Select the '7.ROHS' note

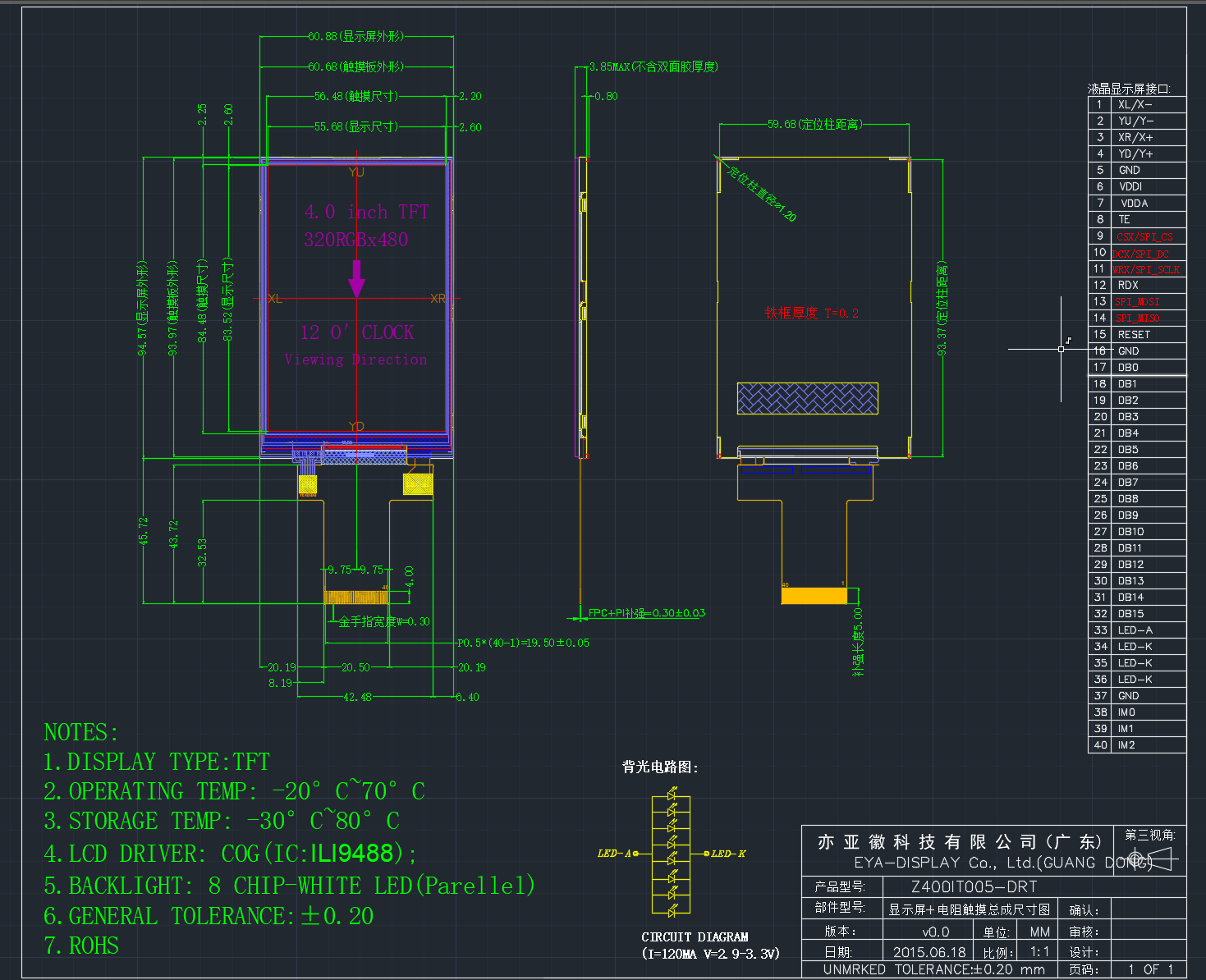tap(81, 946)
